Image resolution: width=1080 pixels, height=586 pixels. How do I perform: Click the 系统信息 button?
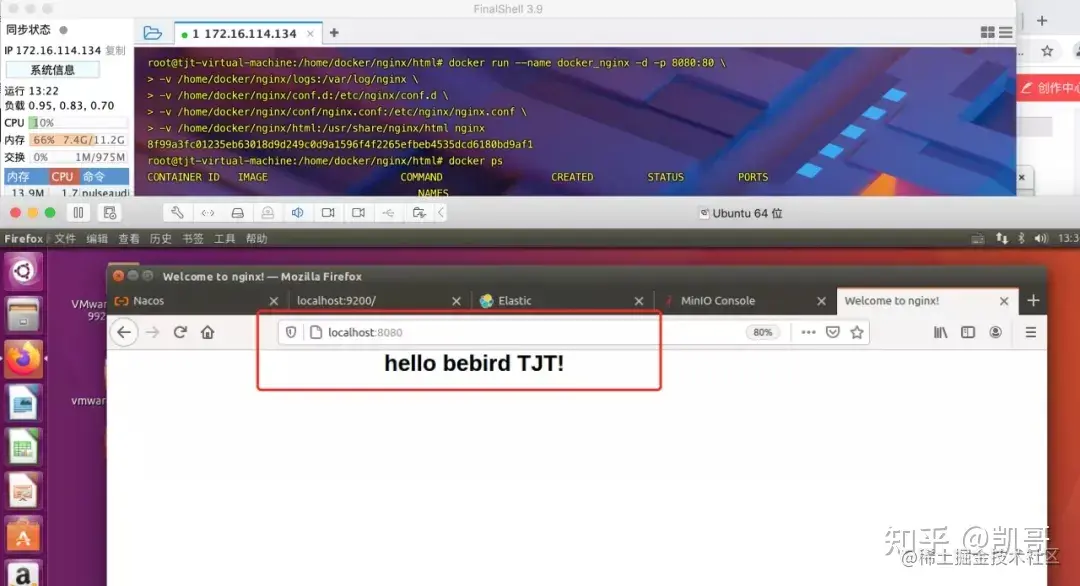click(x=52, y=70)
